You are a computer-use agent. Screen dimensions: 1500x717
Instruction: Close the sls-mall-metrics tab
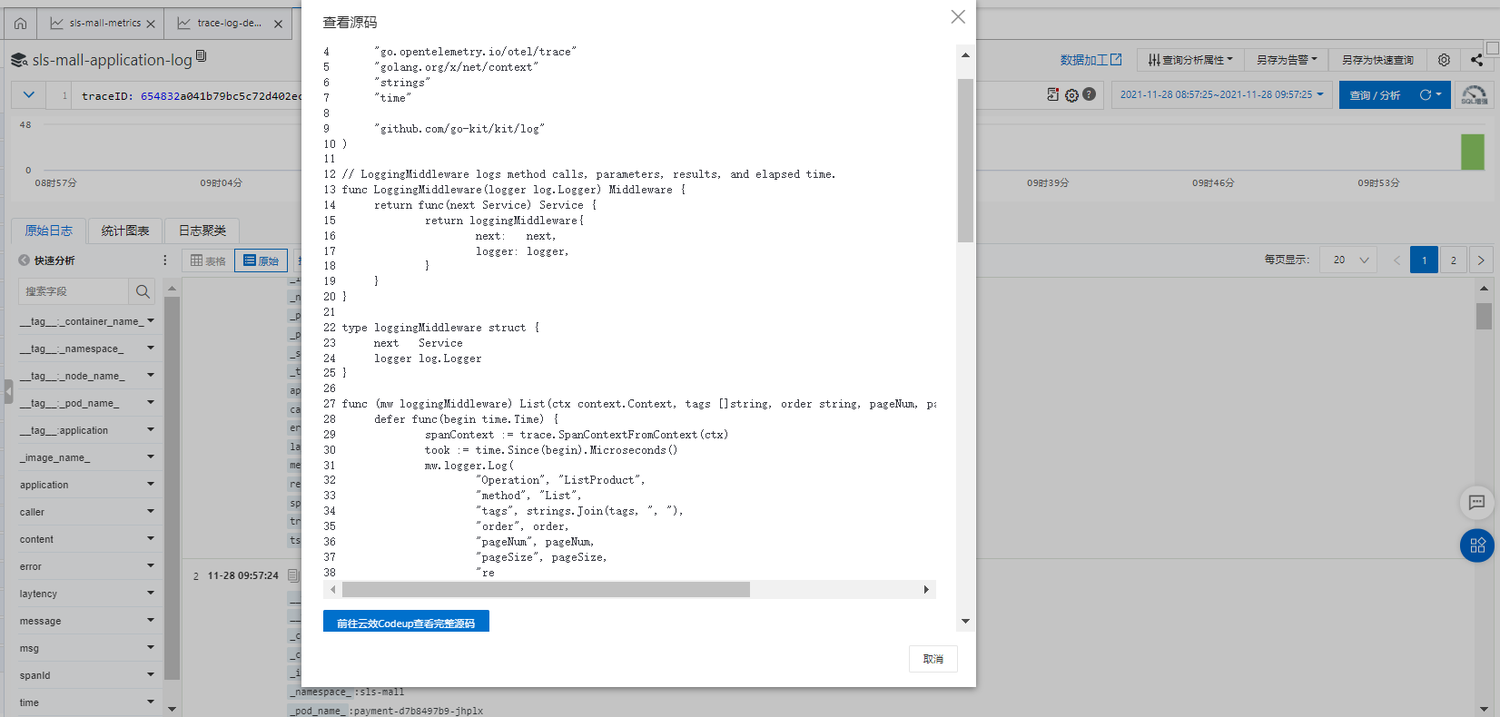(x=150, y=23)
